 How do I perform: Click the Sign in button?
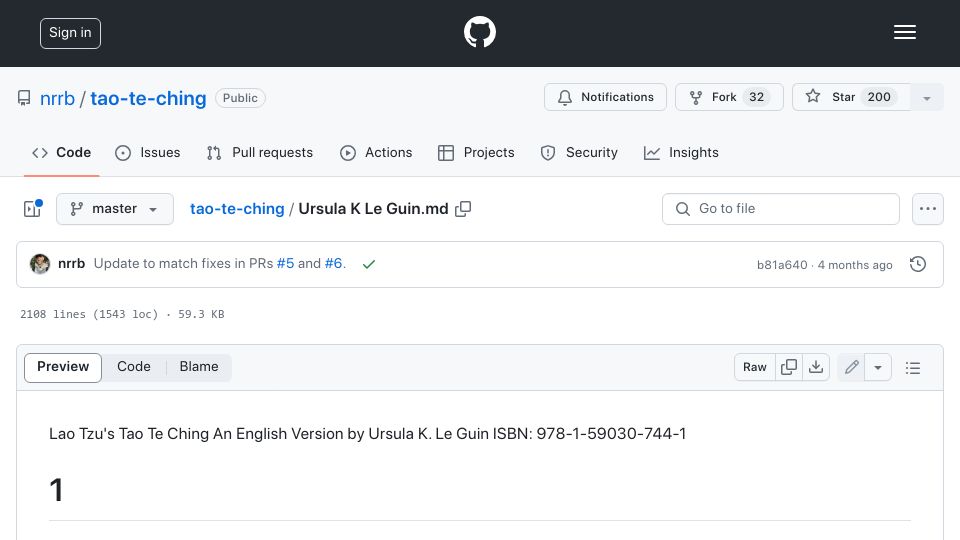pos(70,33)
